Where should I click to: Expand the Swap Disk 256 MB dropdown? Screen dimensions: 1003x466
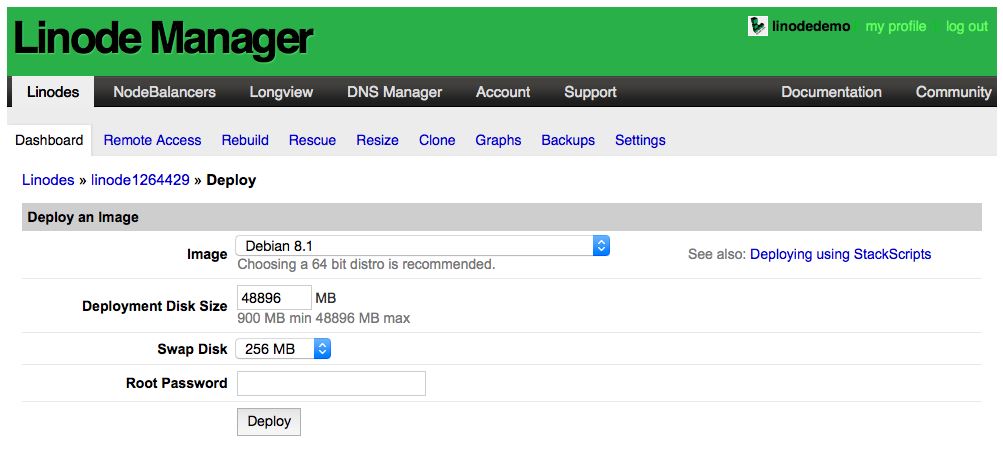(x=283, y=349)
